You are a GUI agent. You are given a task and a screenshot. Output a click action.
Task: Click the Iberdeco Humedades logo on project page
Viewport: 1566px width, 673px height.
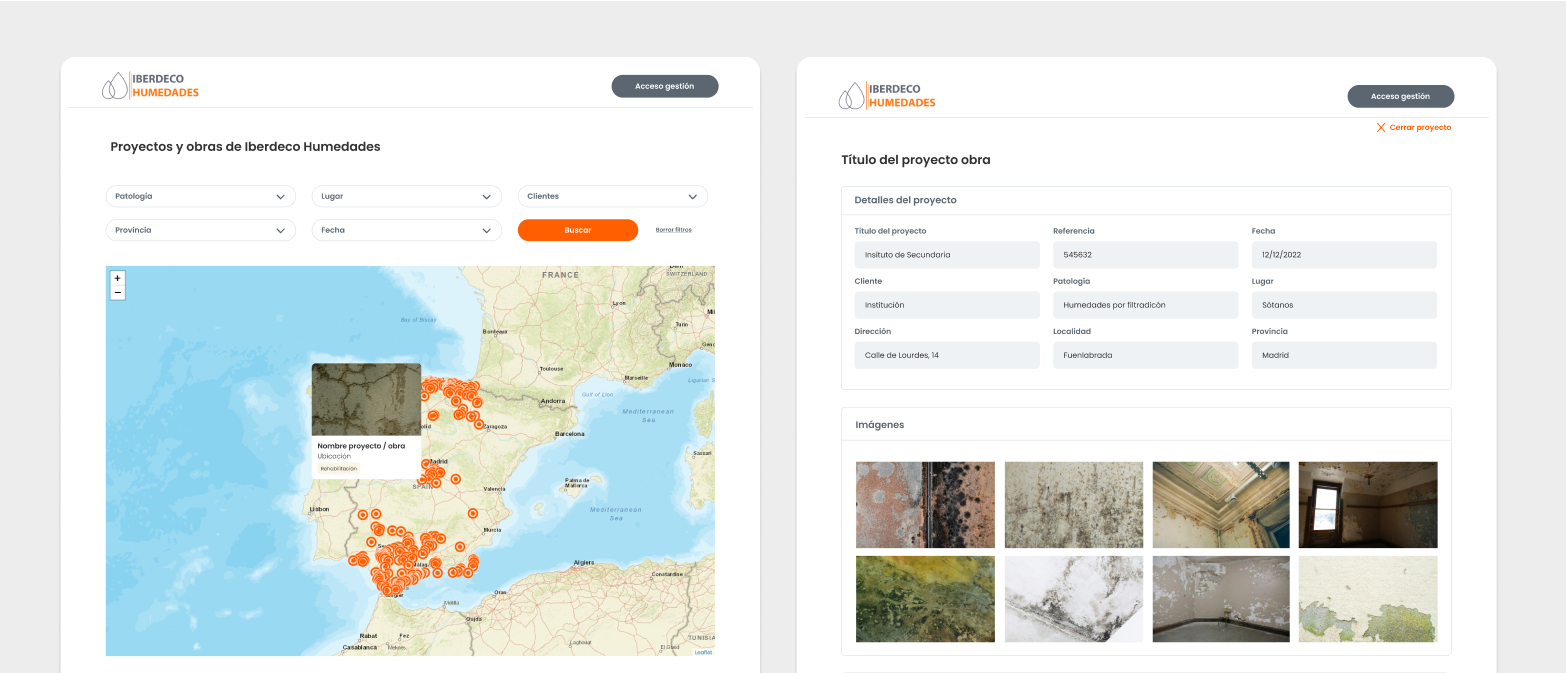(887, 96)
